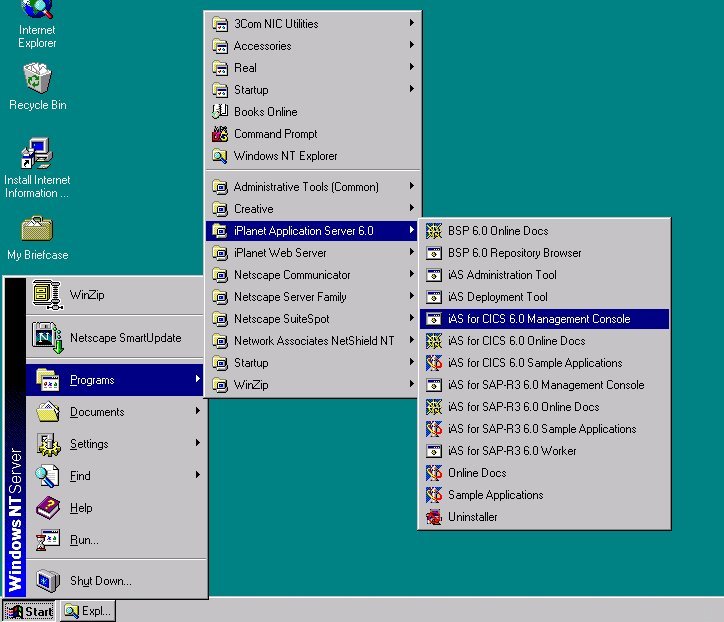Open iAS for SAP-R3 6.0 Online Docs
Image resolution: width=724 pixels, height=622 pixels.
coord(544,407)
